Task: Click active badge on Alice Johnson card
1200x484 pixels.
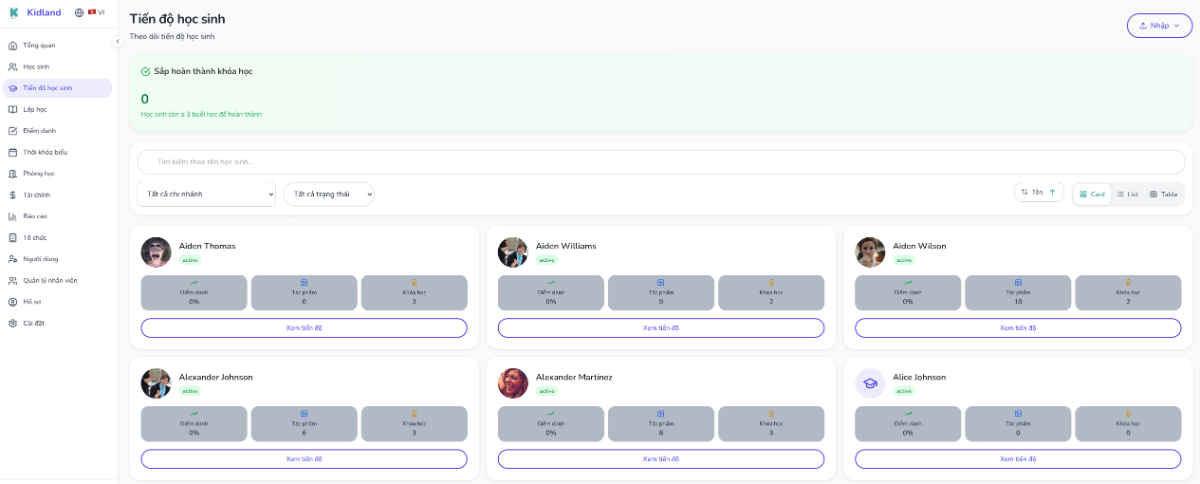Action: click(904, 391)
